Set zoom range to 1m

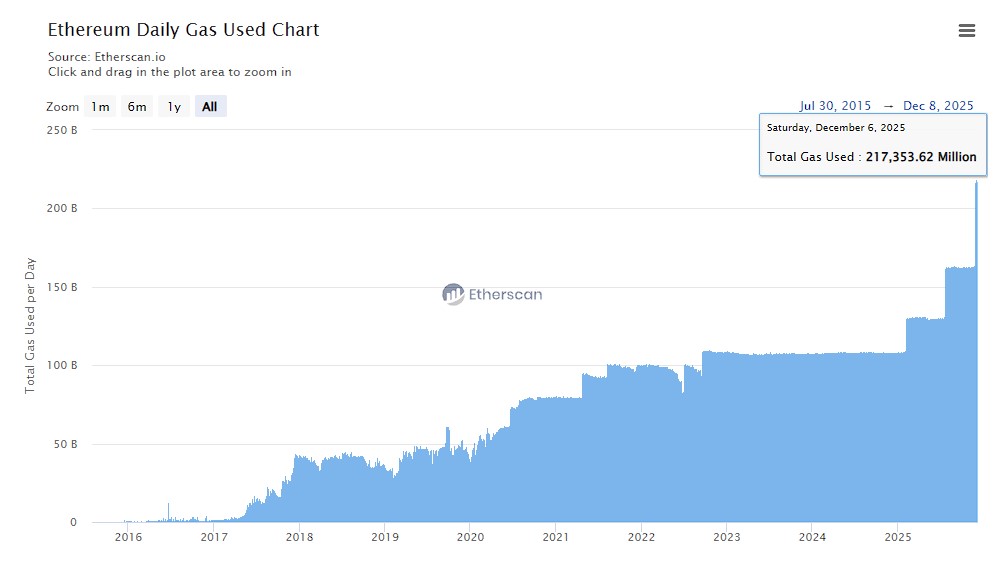(x=100, y=107)
